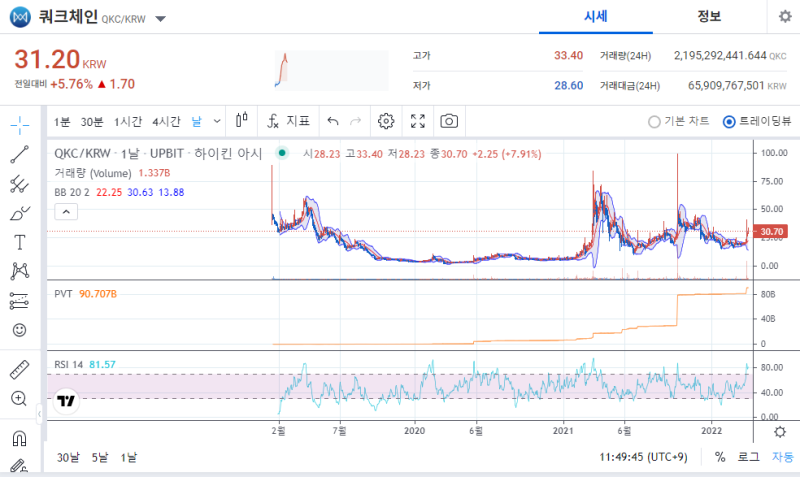Click the 고가 value 33.40

tap(568, 56)
